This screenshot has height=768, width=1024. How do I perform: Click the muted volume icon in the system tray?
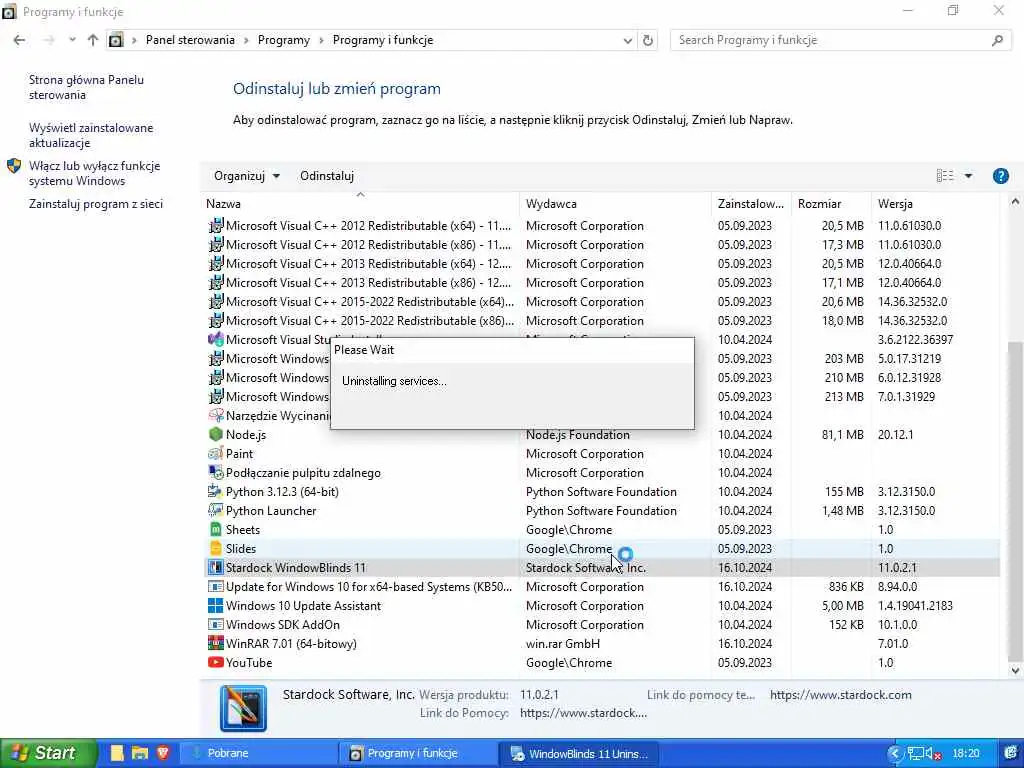(x=933, y=754)
